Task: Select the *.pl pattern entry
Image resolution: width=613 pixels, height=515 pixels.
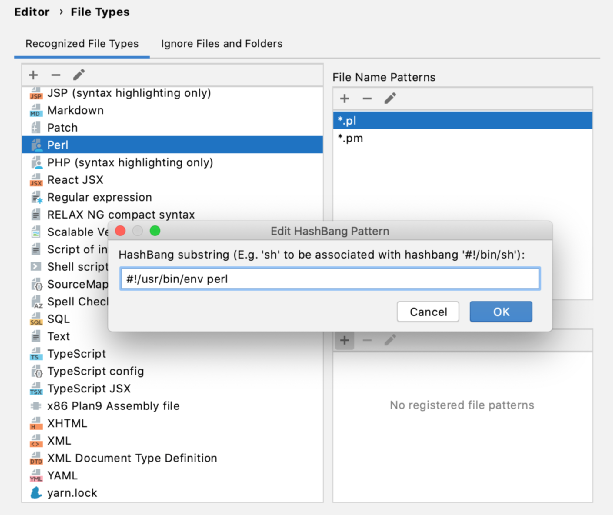Action: click(350, 120)
